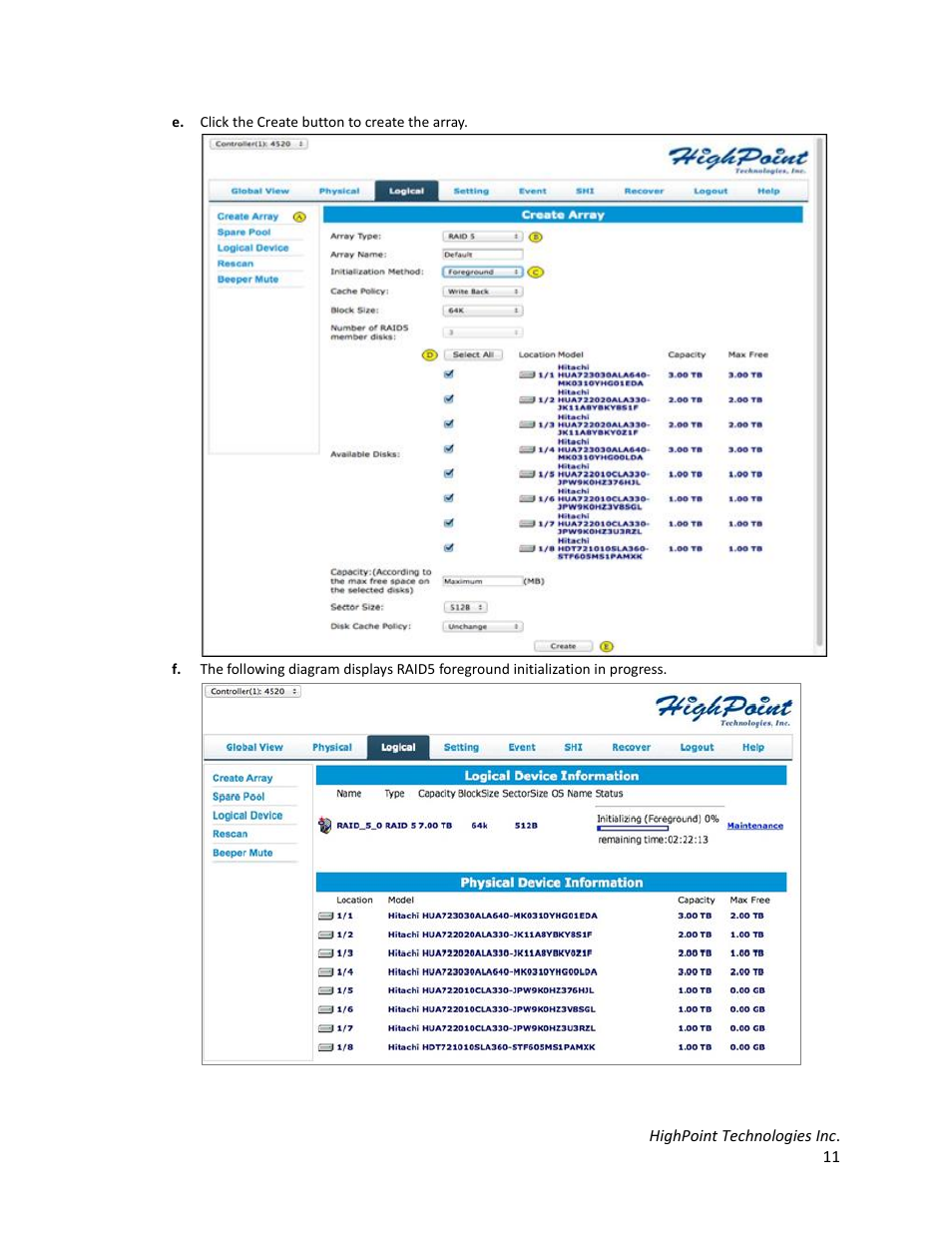
Task: Open the Maintenance link for RAID_5_0
Action: (755, 826)
